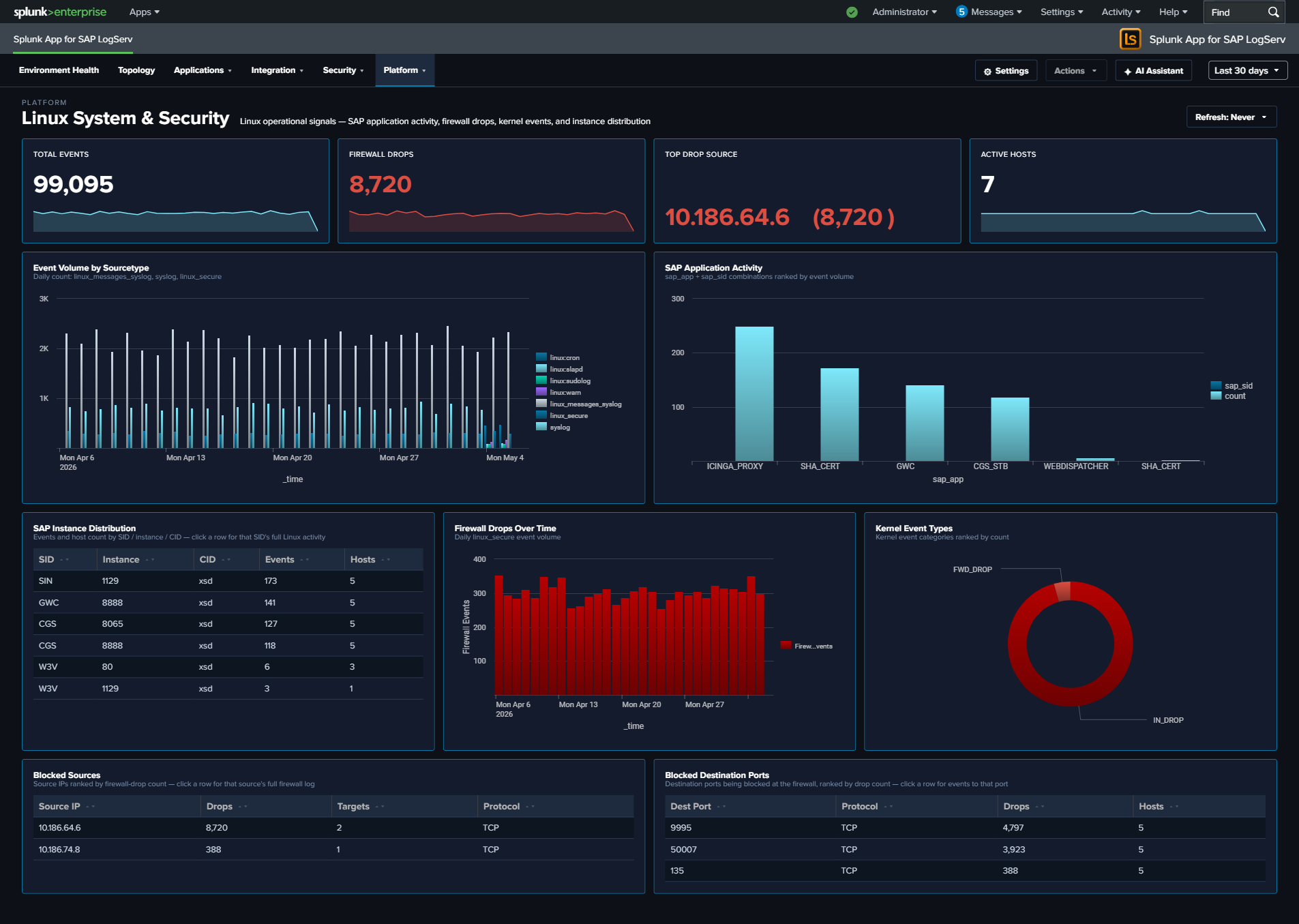1299x924 pixels.
Task: Toggle linux:warn series in the legend
Action: pos(558,392)
